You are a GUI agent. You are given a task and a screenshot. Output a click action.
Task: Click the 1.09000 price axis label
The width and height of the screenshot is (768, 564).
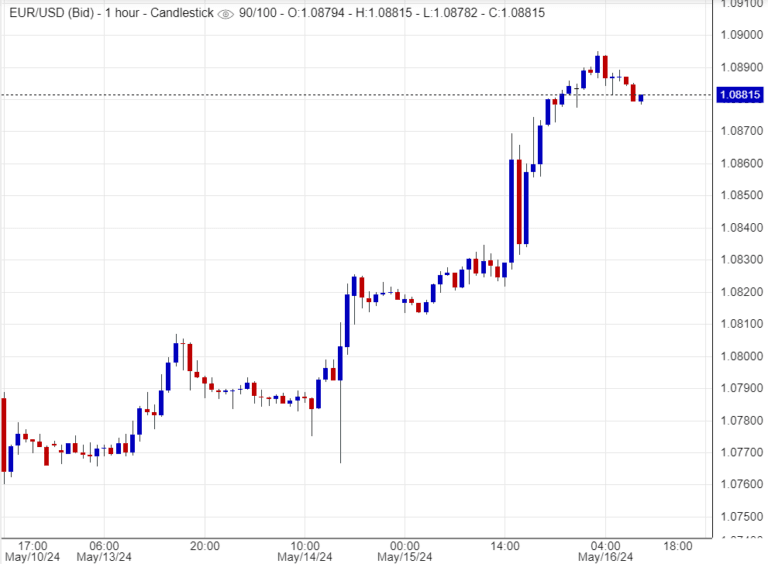(741, 35)
